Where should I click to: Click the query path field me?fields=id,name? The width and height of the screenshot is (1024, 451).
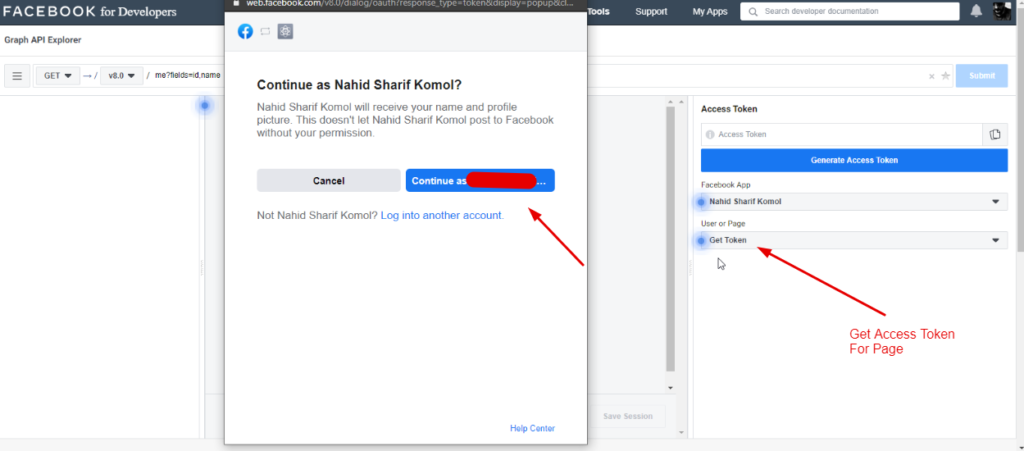187,76
